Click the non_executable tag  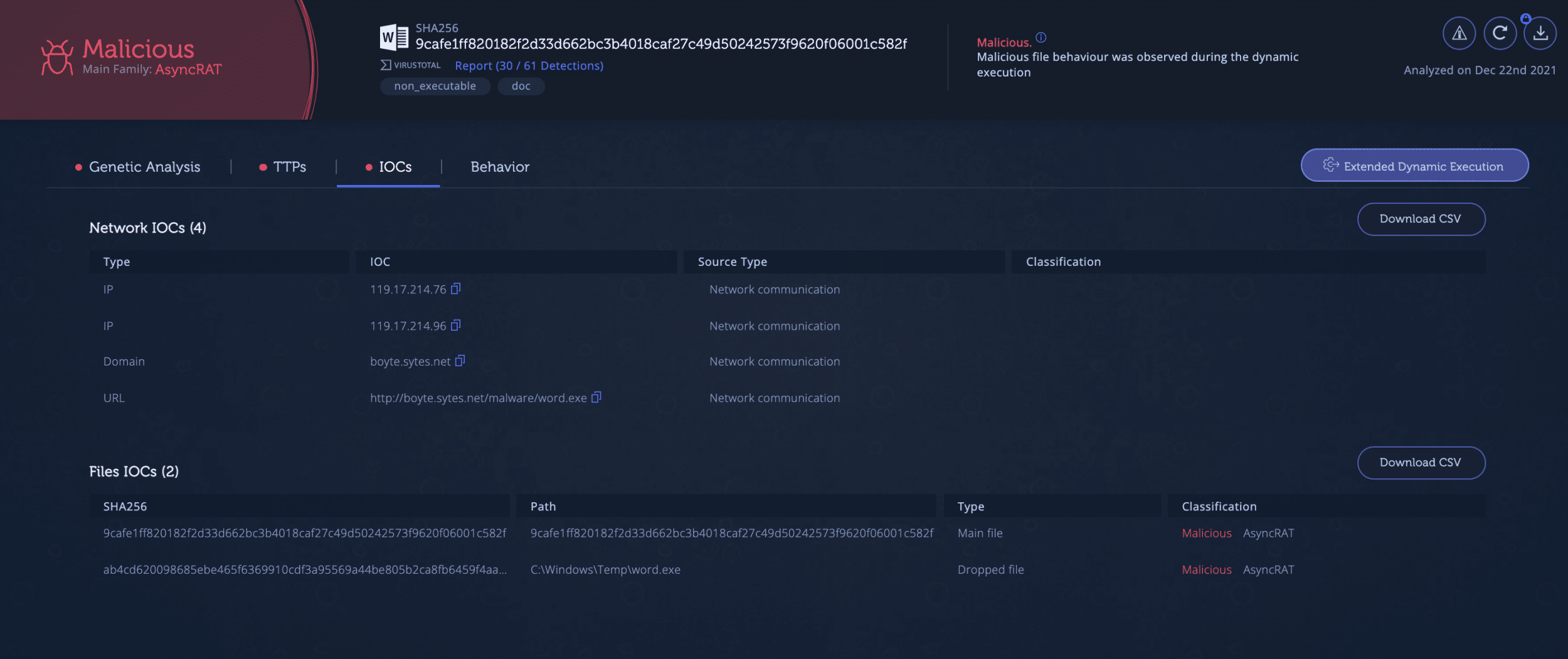pyautogui.click(x=435, y=86)
